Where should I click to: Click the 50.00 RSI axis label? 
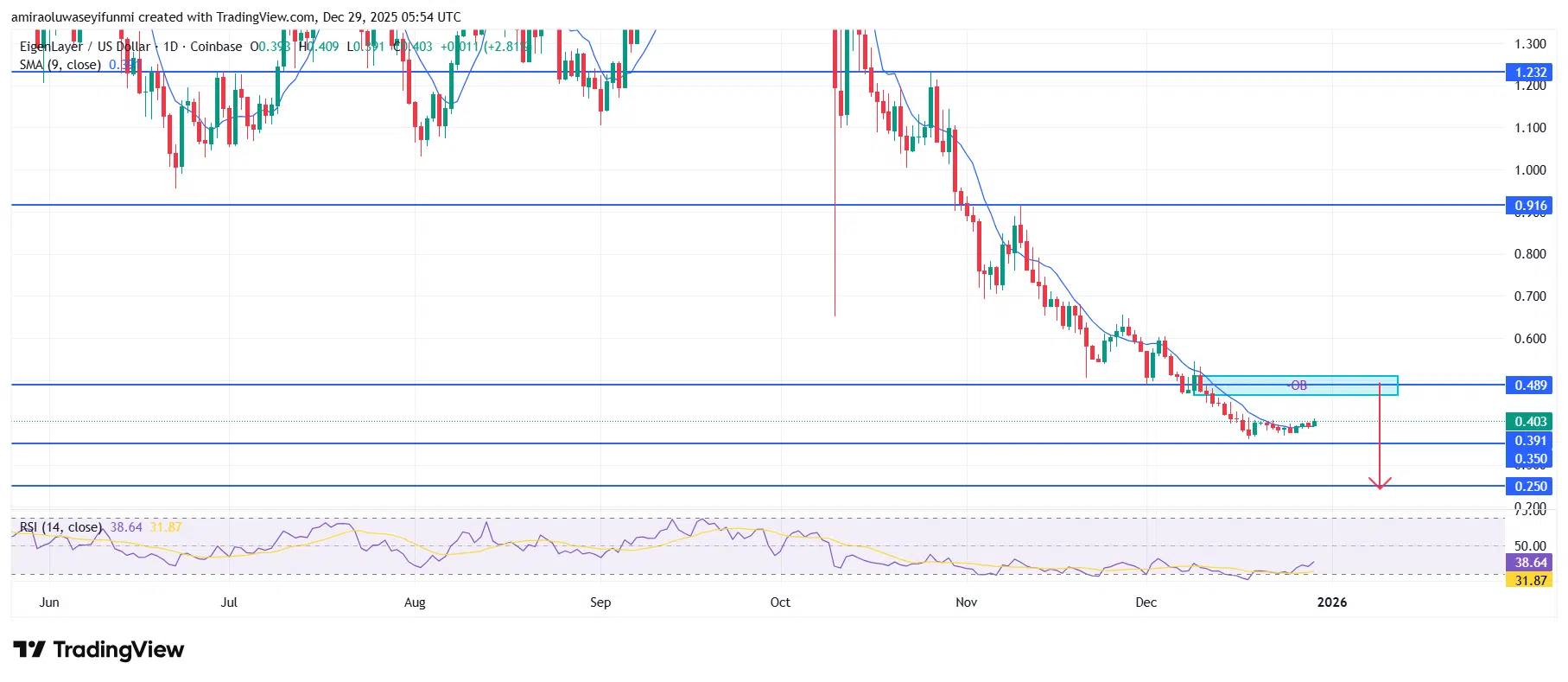click(x=1530, y=546)
